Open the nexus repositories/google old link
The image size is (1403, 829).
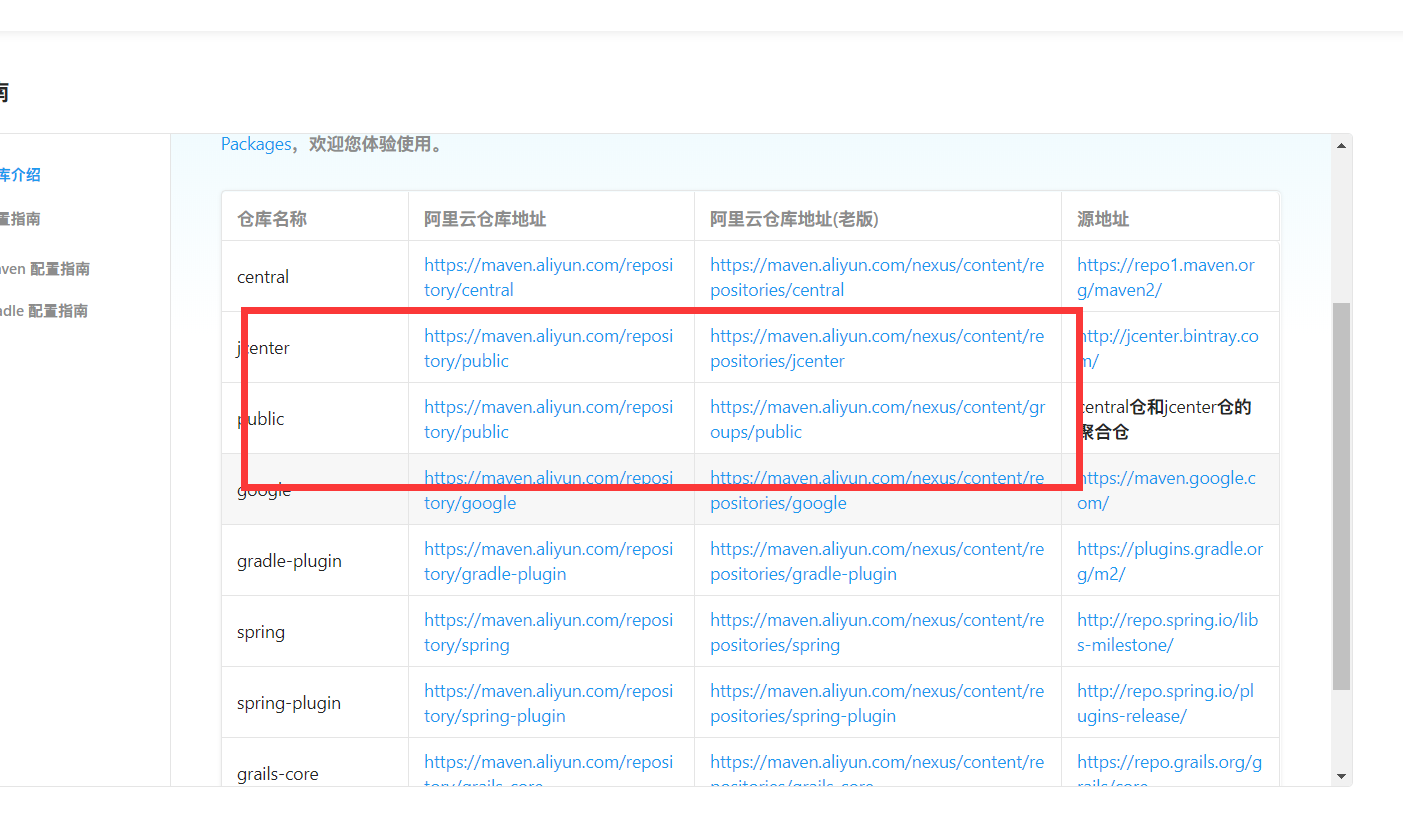(877, 490)
